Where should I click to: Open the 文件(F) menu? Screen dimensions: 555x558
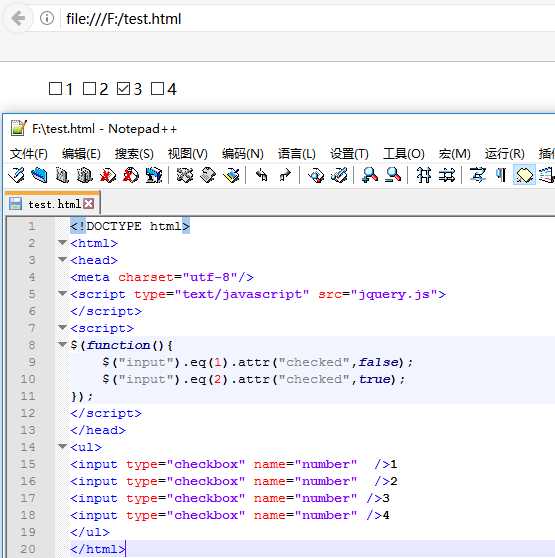point(28,154)
